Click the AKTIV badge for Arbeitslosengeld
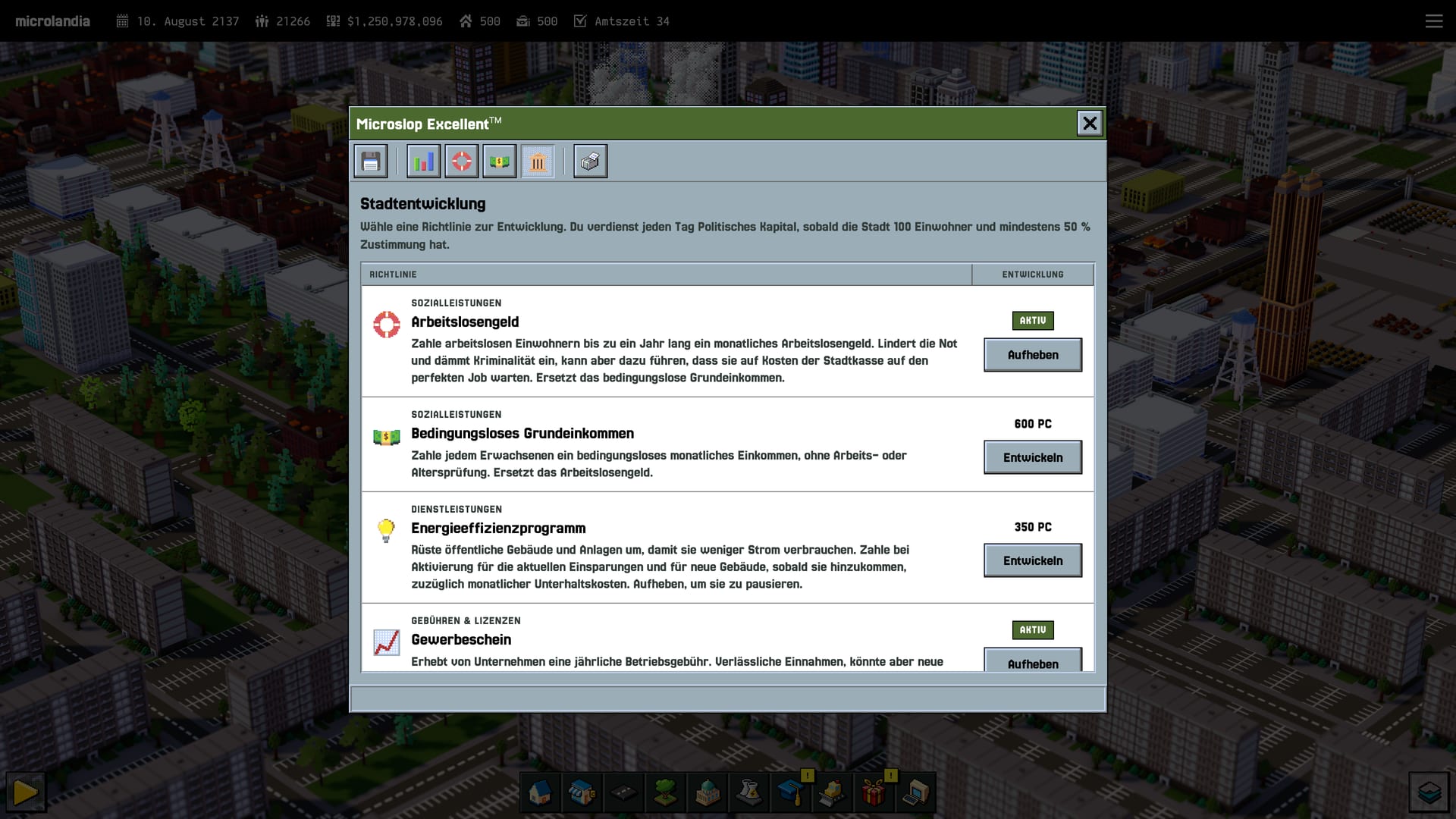The width and height of the screenshot is (1456, 819). [x=1033, y=321]
